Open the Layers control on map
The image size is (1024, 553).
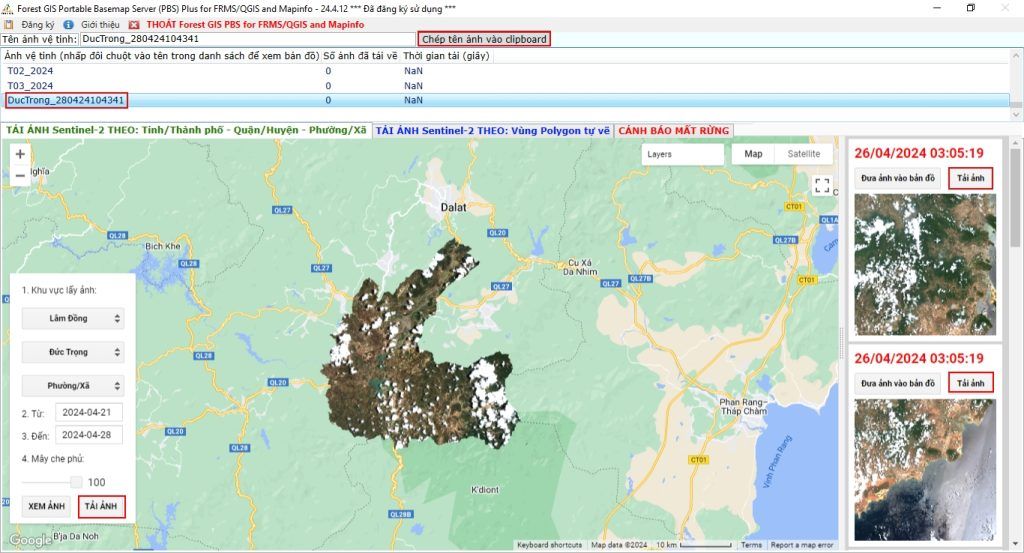coord(682,154)
